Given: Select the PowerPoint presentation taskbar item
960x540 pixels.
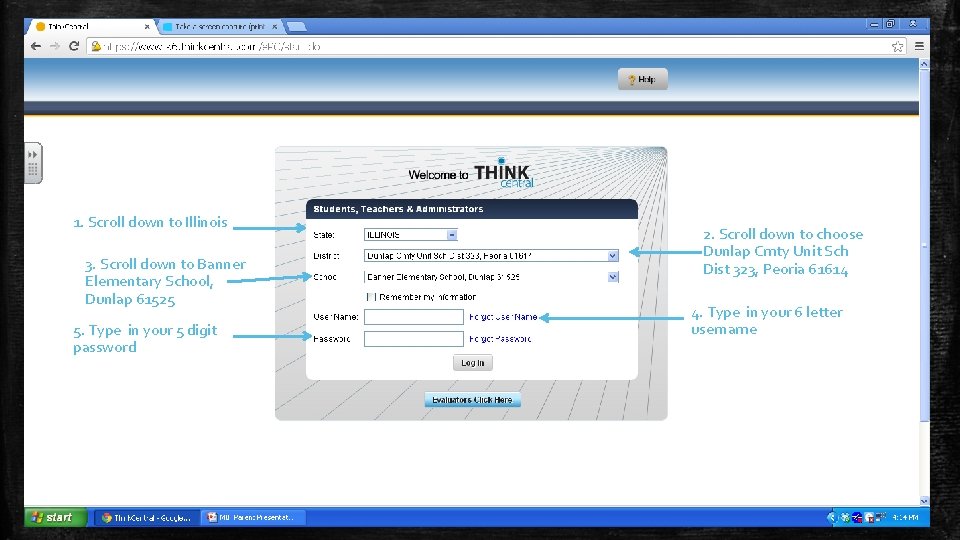Looking at the screenshot, I should pos(253,517).
